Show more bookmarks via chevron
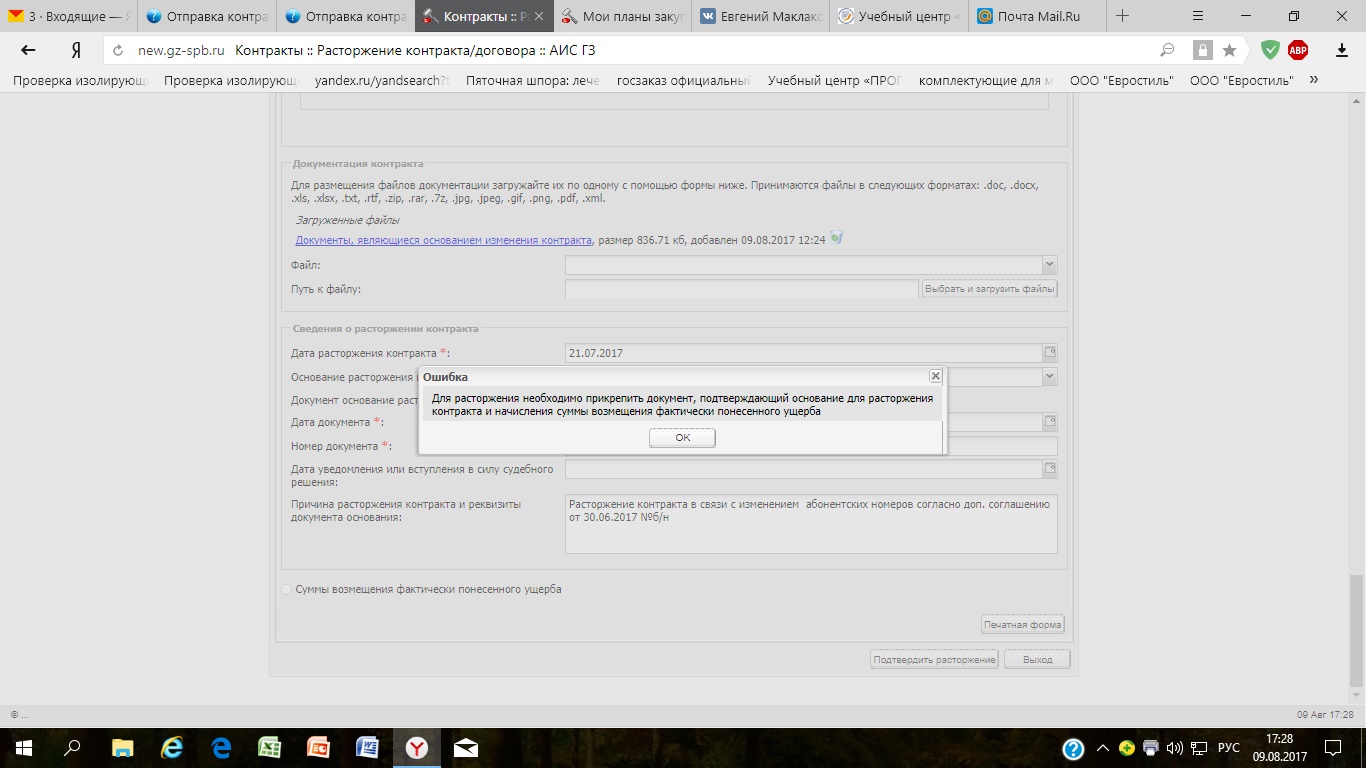The width and height of the screenshot is (1366, 768). click(1313, 80)
